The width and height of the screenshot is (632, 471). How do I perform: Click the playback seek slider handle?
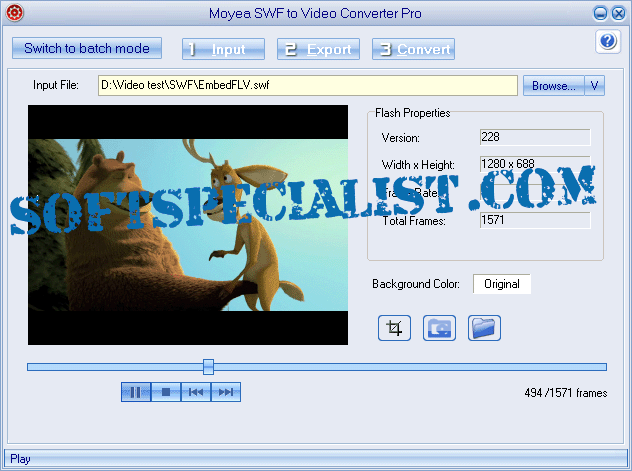coord(208,367)
